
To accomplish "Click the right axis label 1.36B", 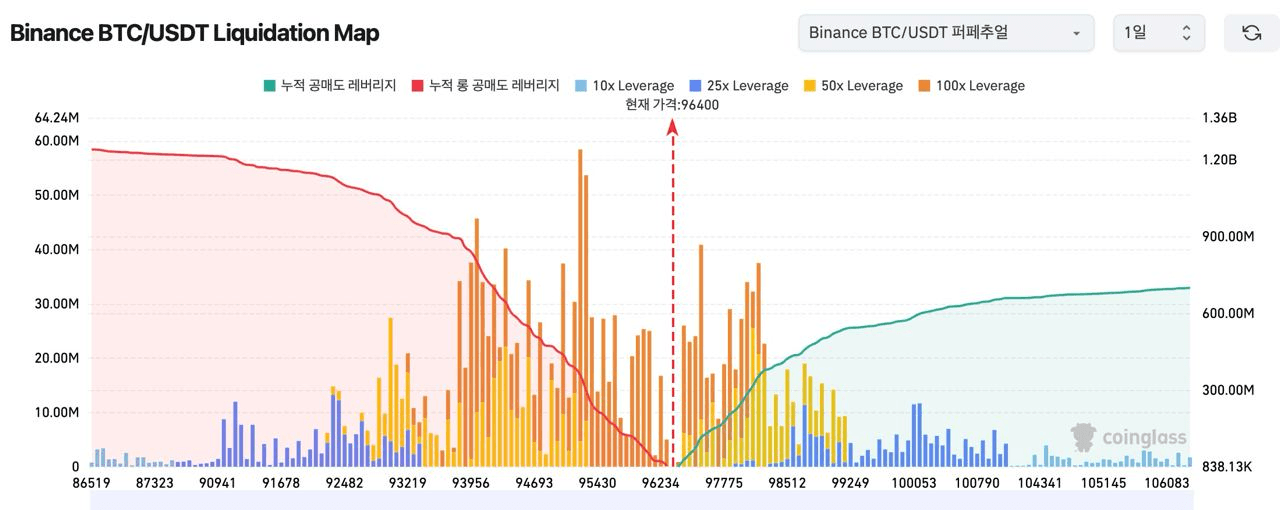I will pos(1219,118).
